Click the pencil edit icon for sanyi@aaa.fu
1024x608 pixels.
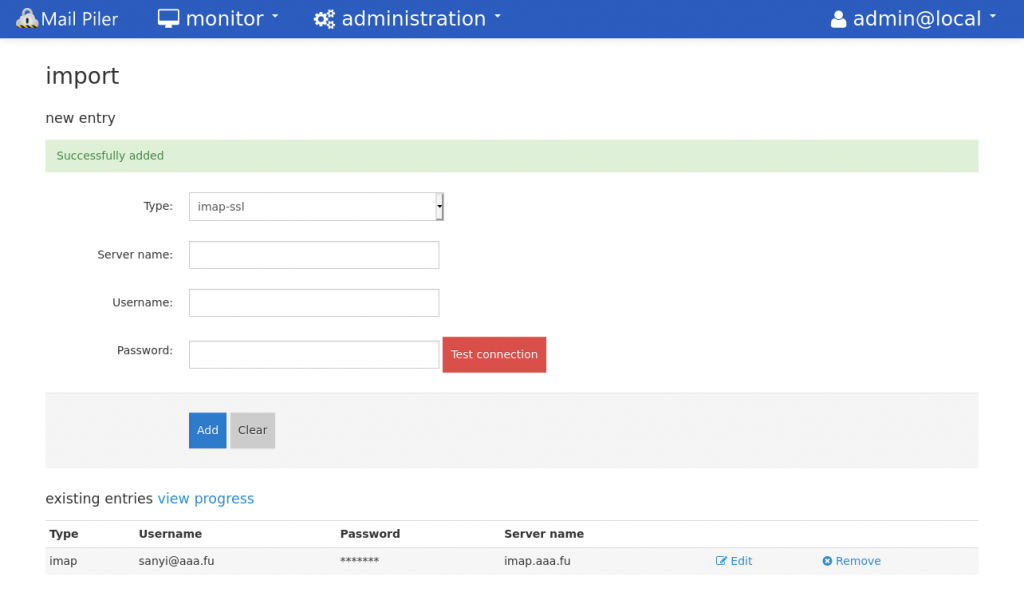pos(721,561)
